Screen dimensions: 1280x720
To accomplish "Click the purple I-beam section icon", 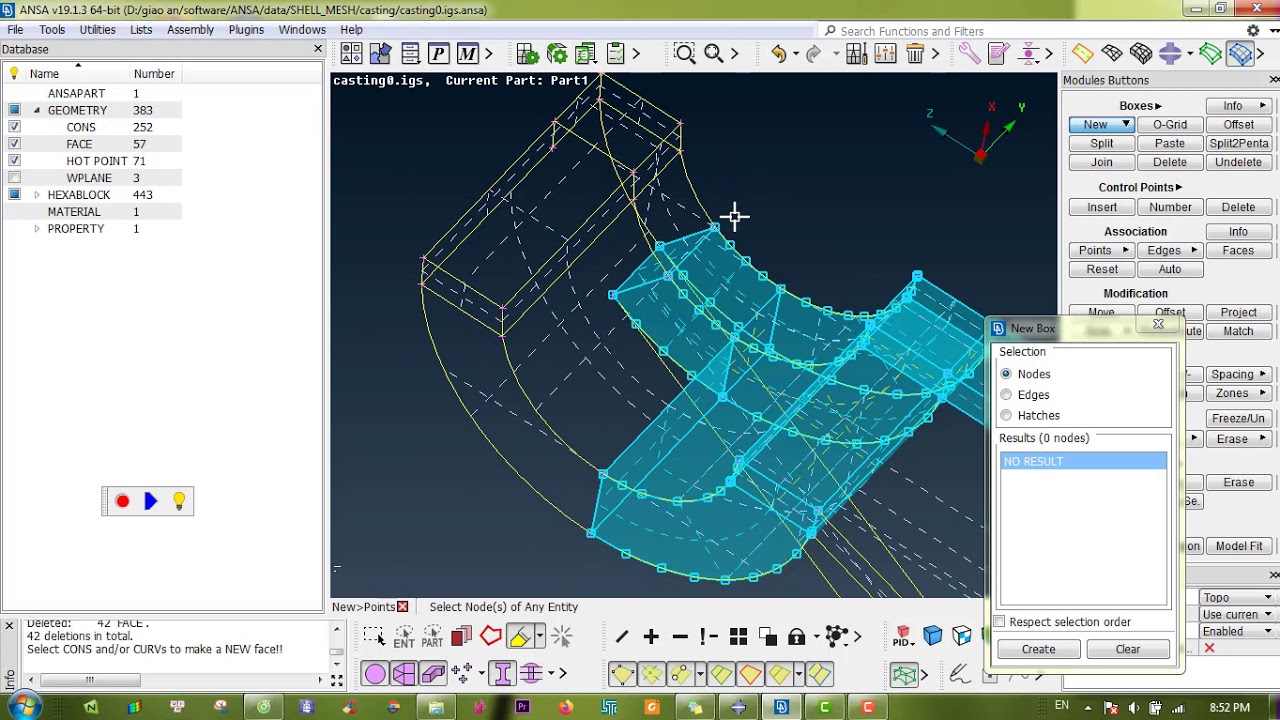I will tap(503, 674).
